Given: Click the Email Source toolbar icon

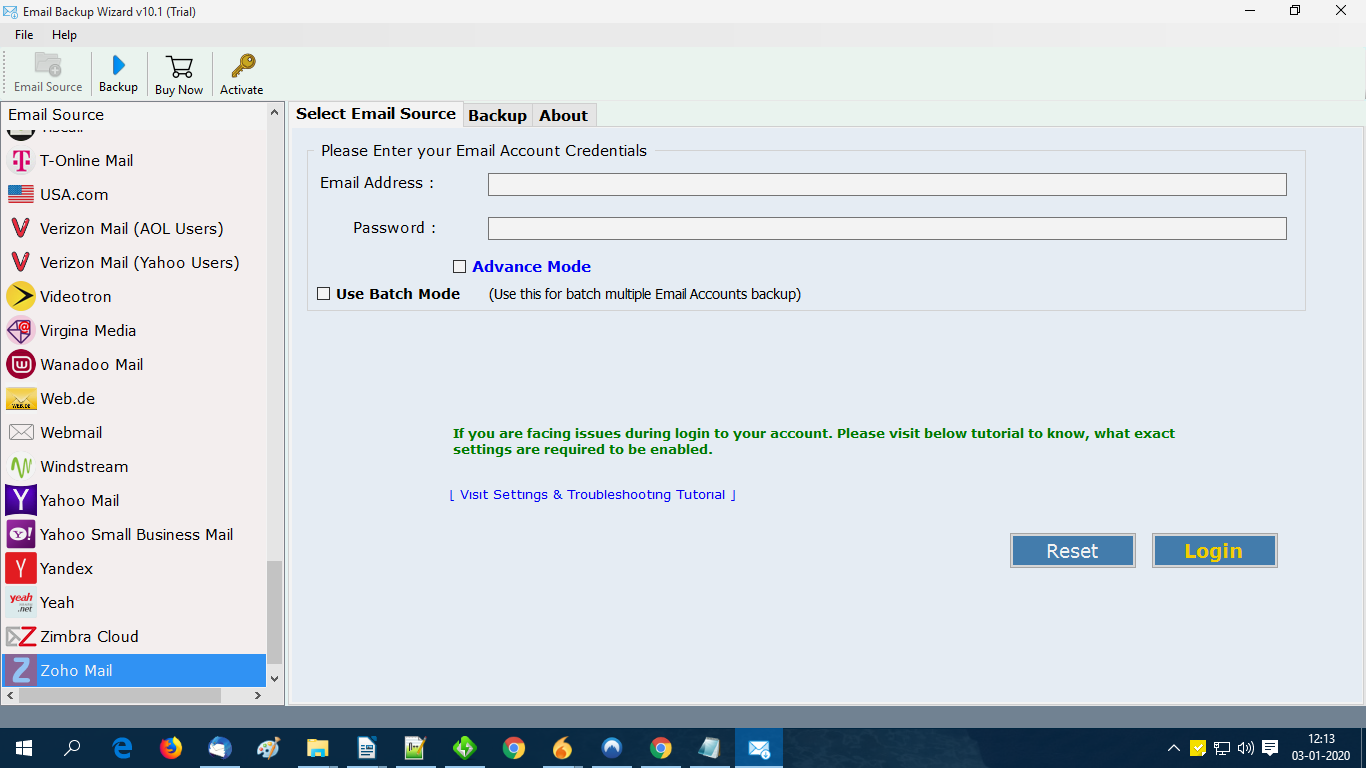Looking at the screenshot, I should (48, 65).
